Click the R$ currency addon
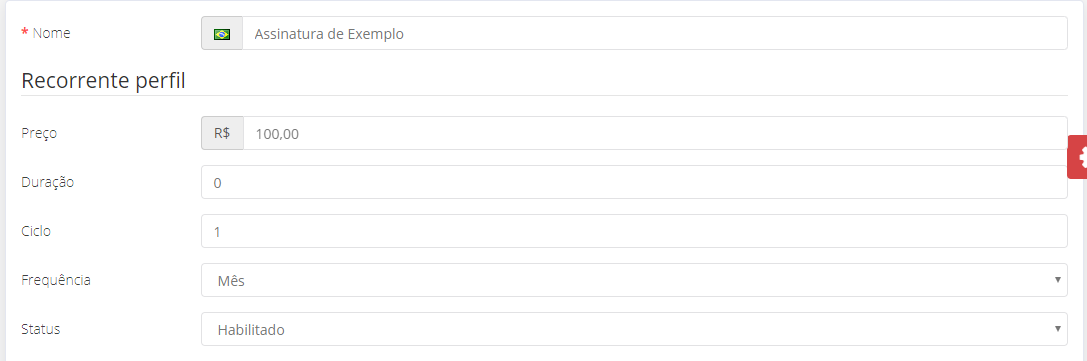This screenshot has height=361, width=1087. [x=223, y=133]
